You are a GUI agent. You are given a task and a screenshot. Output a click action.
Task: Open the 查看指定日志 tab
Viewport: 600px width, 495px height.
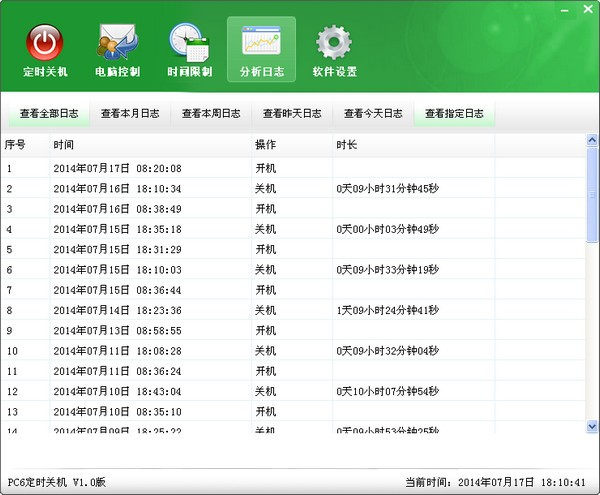455,114
